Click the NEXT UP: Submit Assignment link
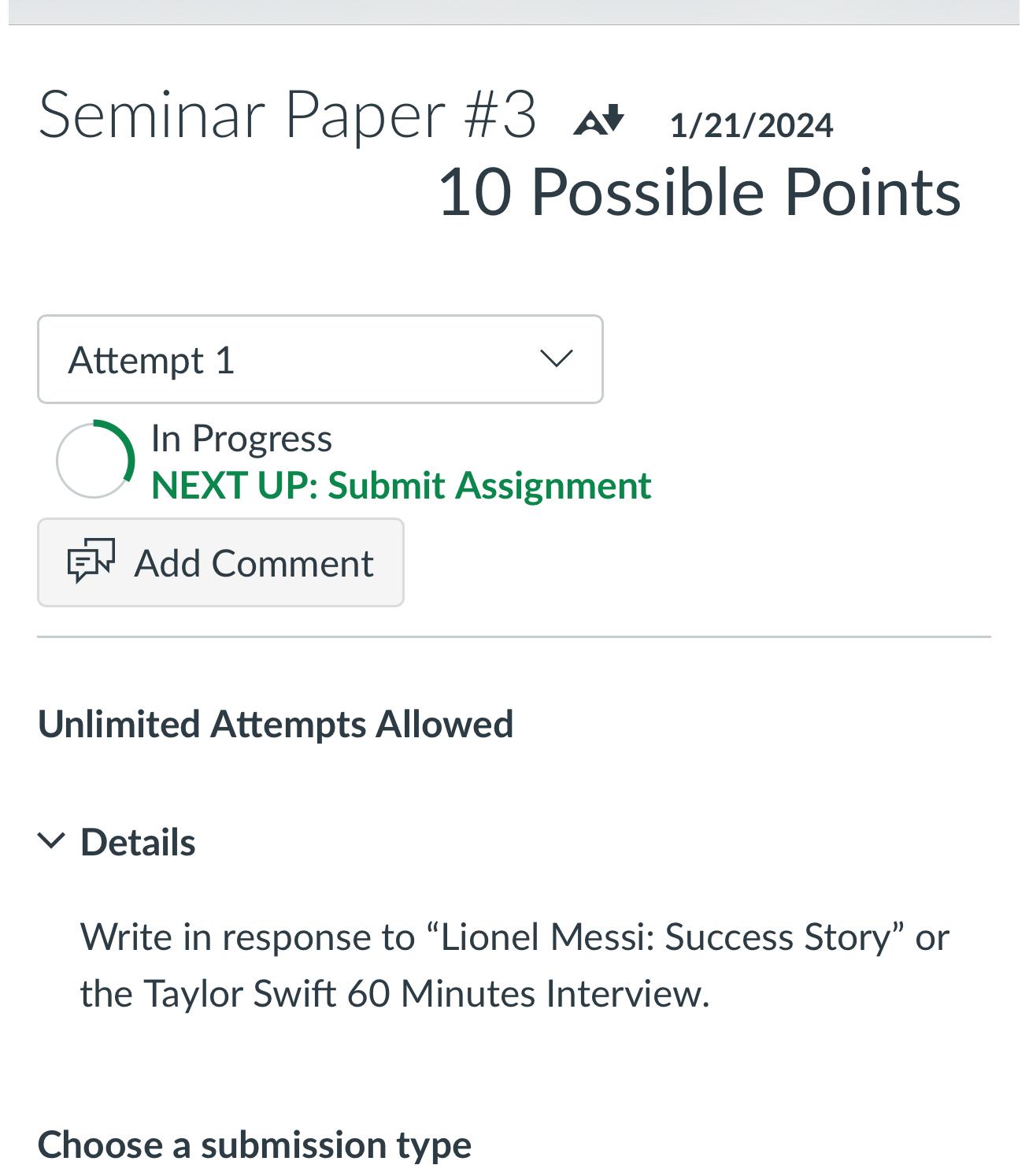 point(402,485)
